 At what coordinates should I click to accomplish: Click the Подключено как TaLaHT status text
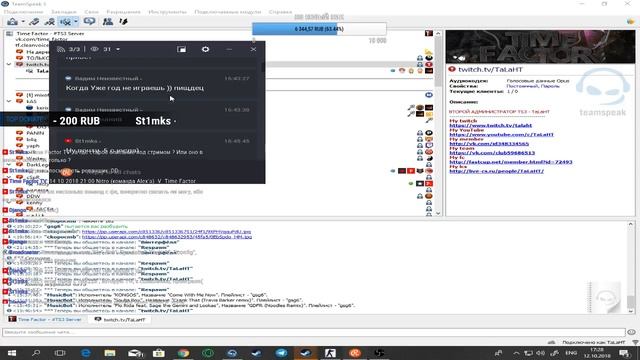(x=593, y=342)
